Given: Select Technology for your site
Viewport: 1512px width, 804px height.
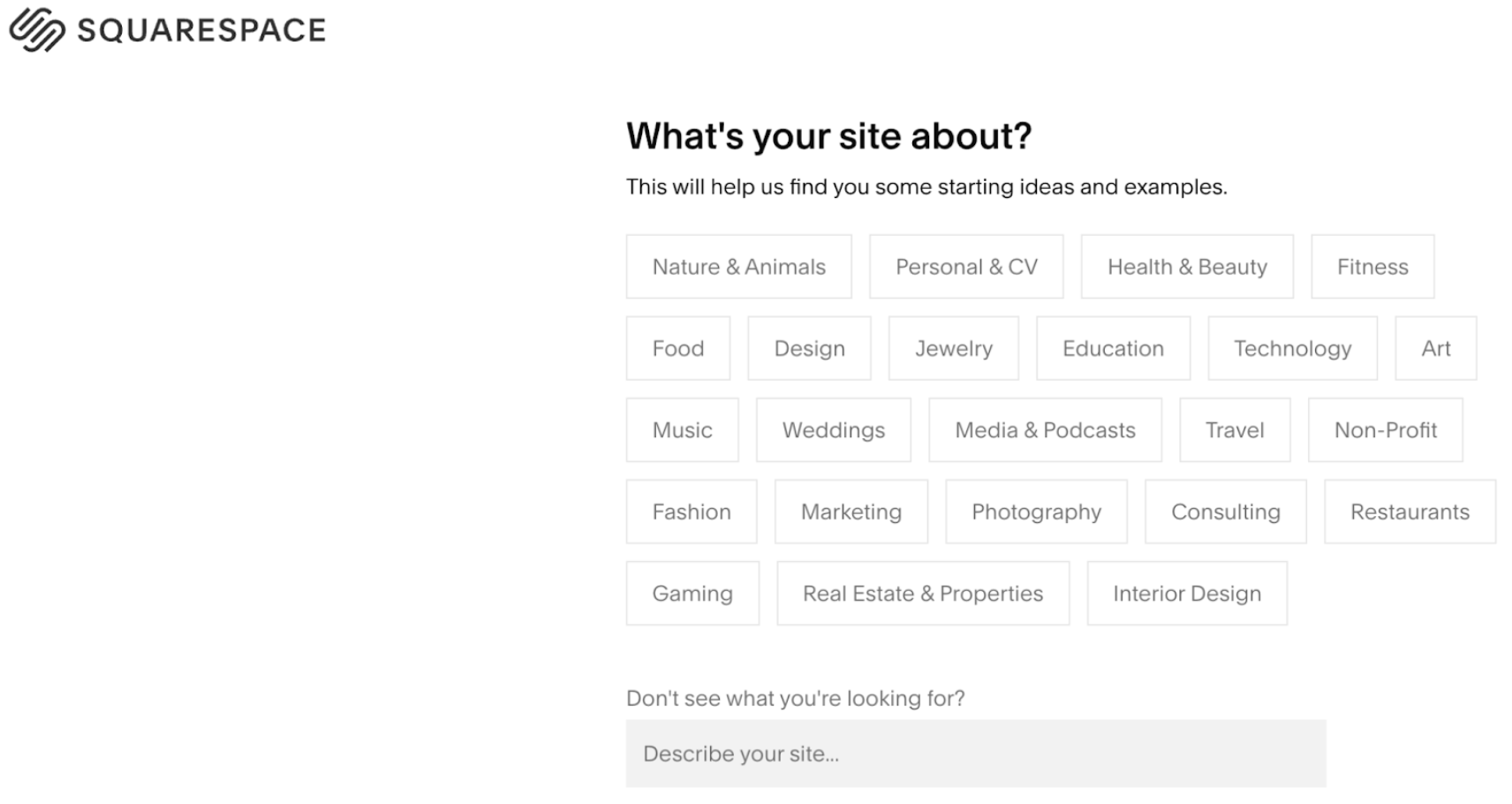Looking at the screenshot, I should pos(1292,348).
